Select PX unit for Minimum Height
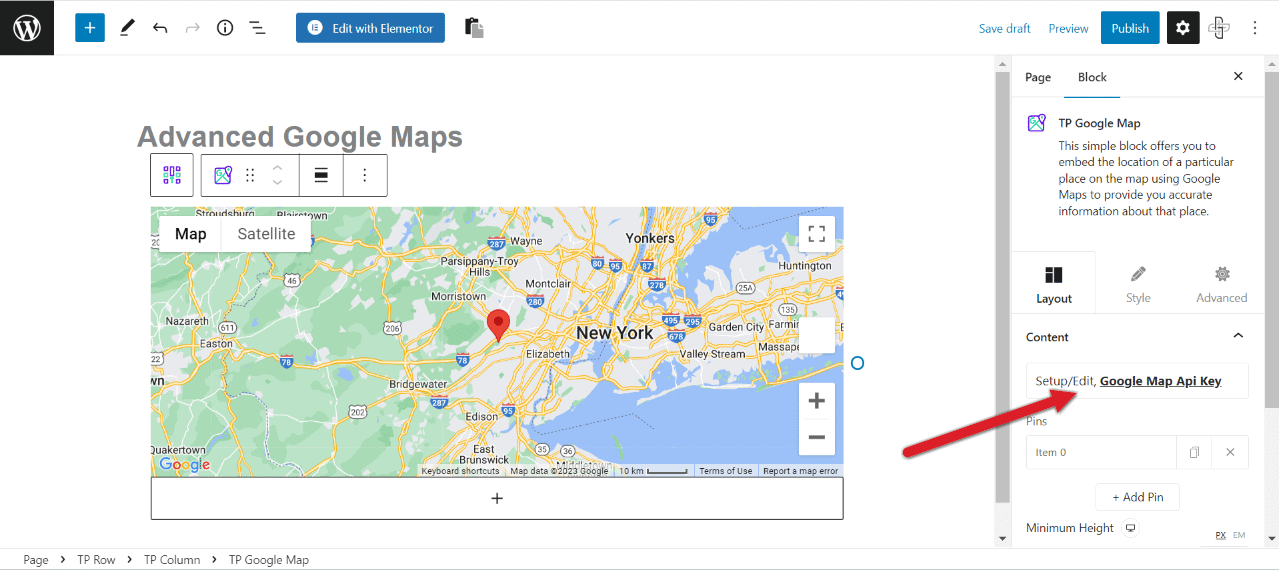Image resolution: width=1279 pixels, height=570 pixels. point(1220,535)
